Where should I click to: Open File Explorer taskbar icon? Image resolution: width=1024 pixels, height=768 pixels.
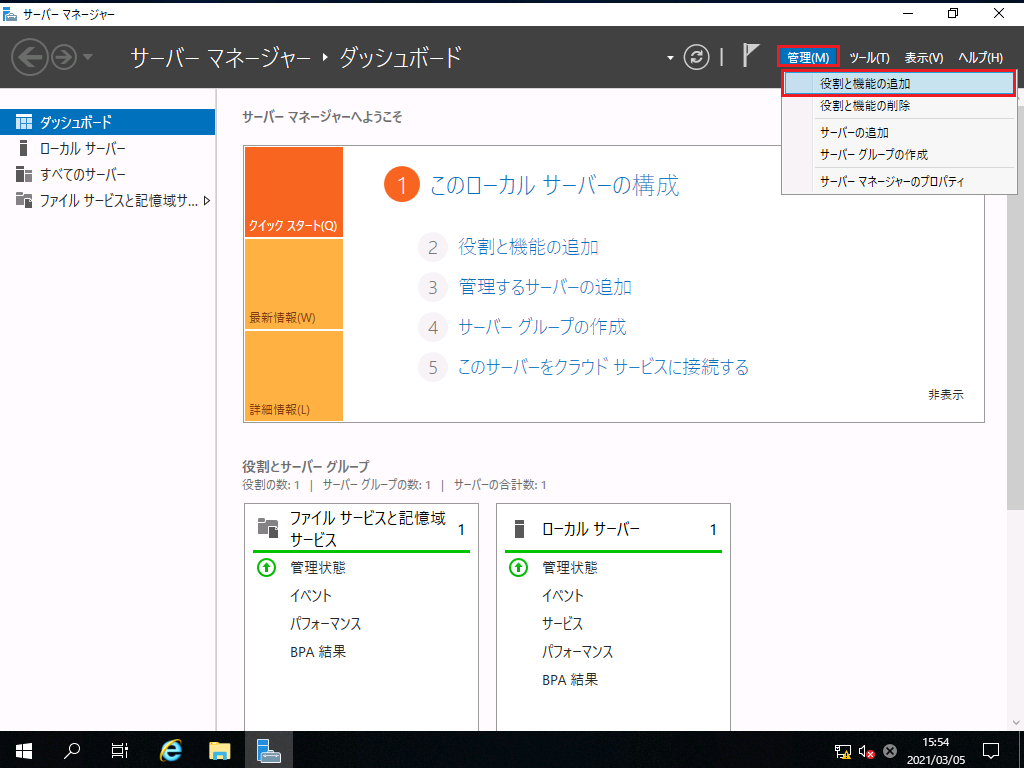point(220,749)
